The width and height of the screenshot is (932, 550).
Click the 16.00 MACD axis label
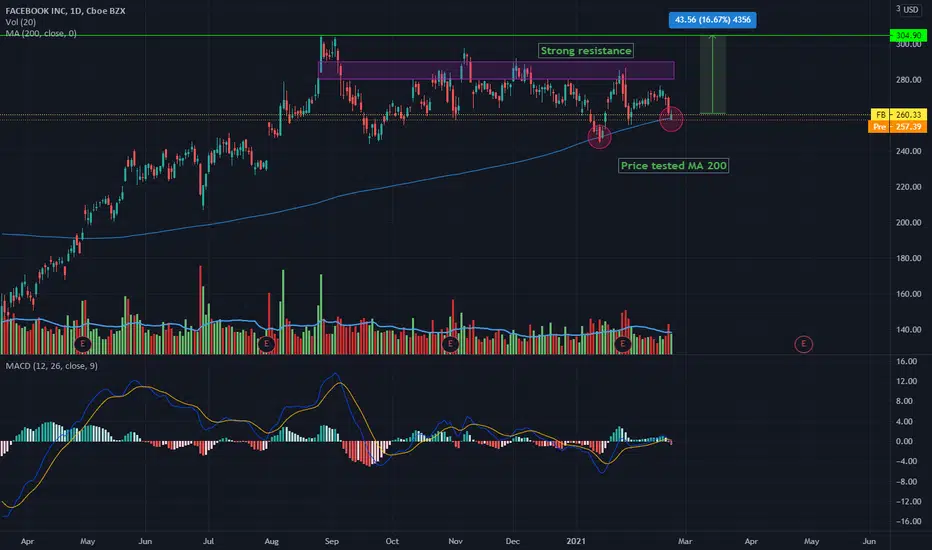tap(906, 361)
